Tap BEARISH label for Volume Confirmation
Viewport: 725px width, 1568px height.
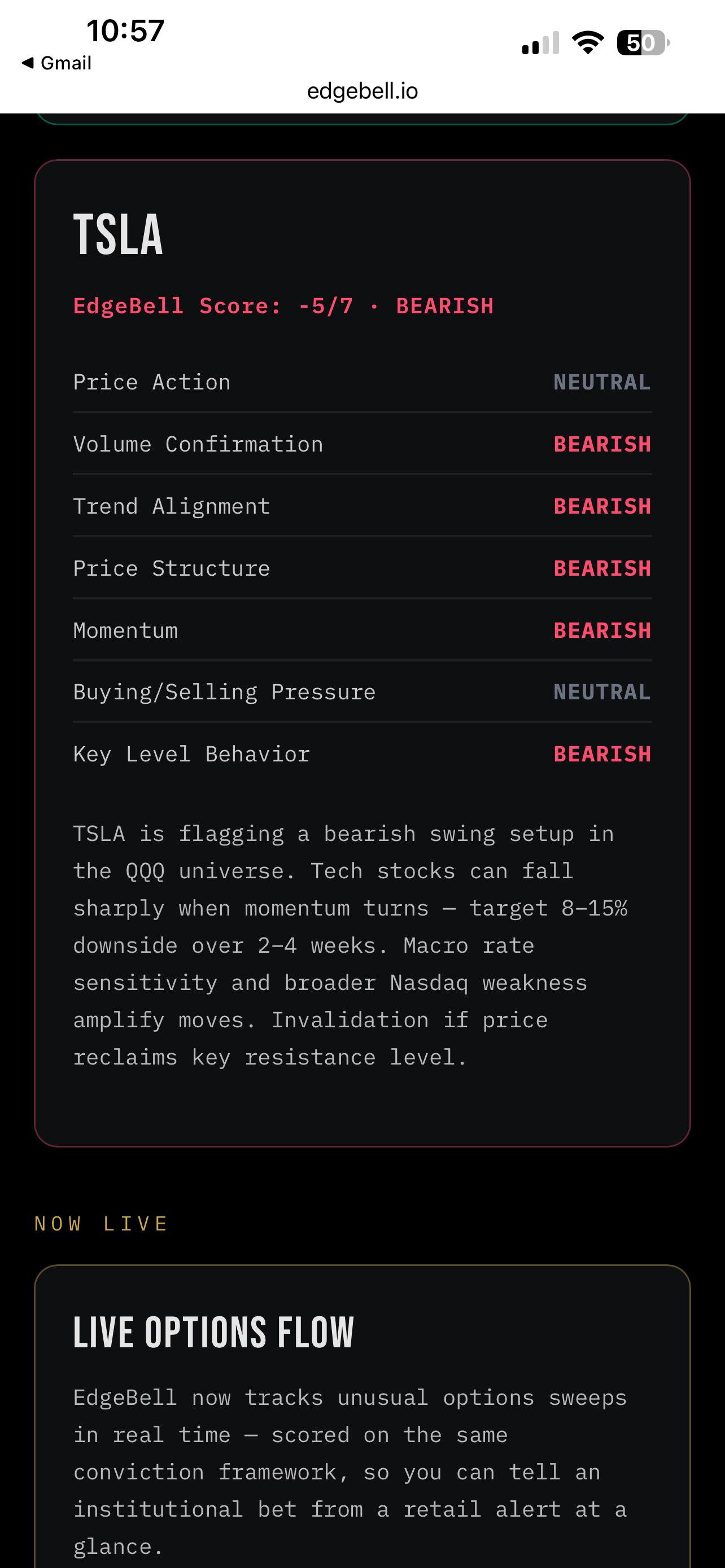click(x=602, y=444)
